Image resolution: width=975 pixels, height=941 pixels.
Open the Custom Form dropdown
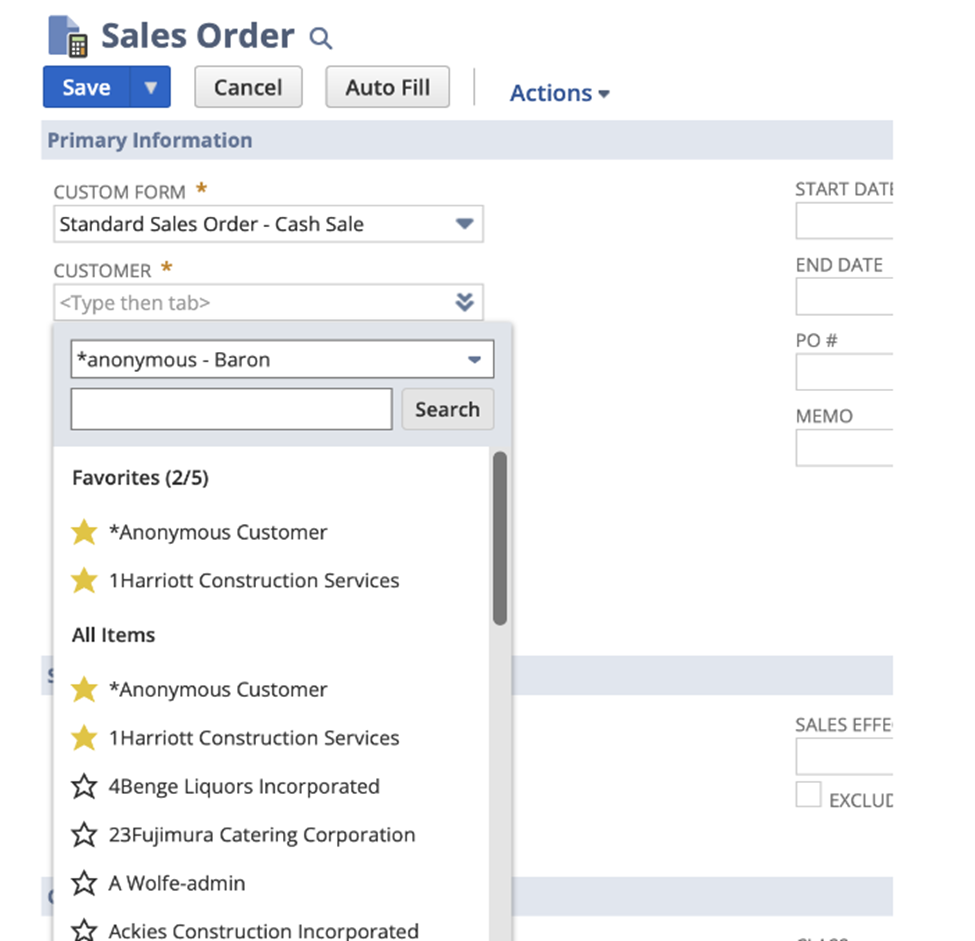point(464,224)
